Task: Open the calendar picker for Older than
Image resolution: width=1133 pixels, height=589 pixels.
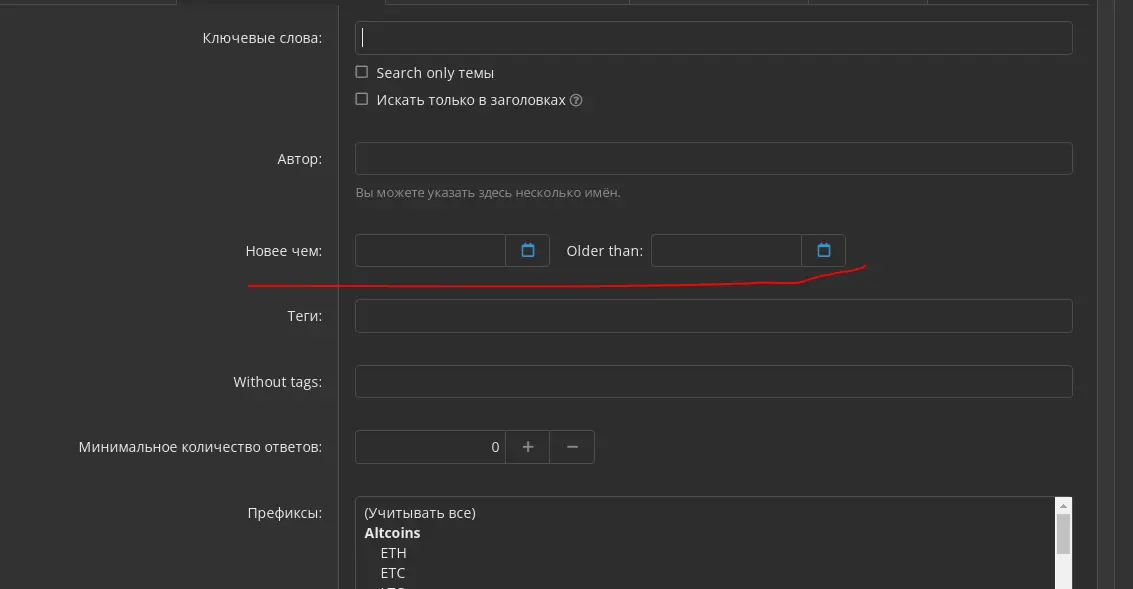Action: click(x=824, y=251)
